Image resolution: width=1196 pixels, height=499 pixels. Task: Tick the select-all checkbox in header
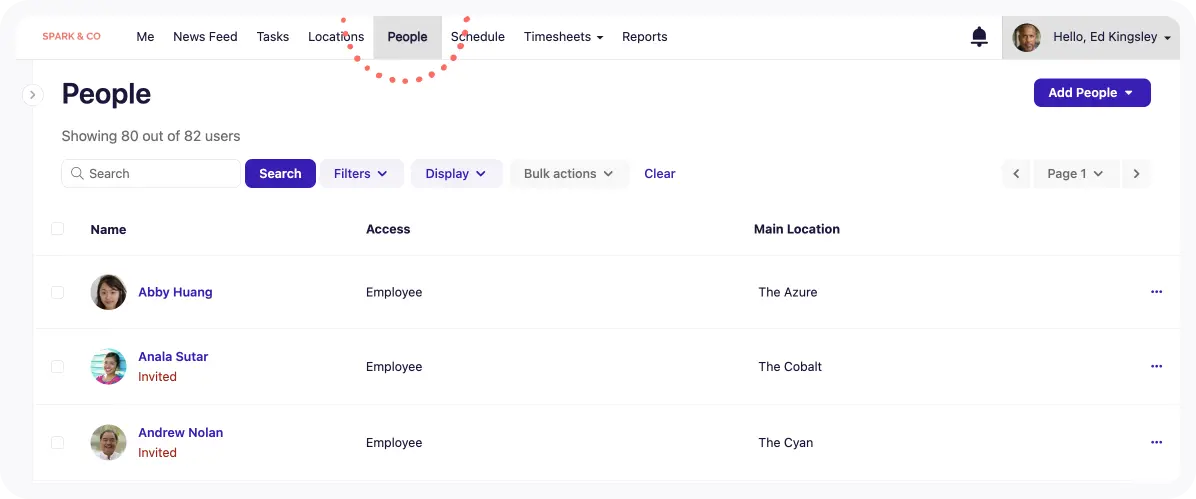pos(57,229)
